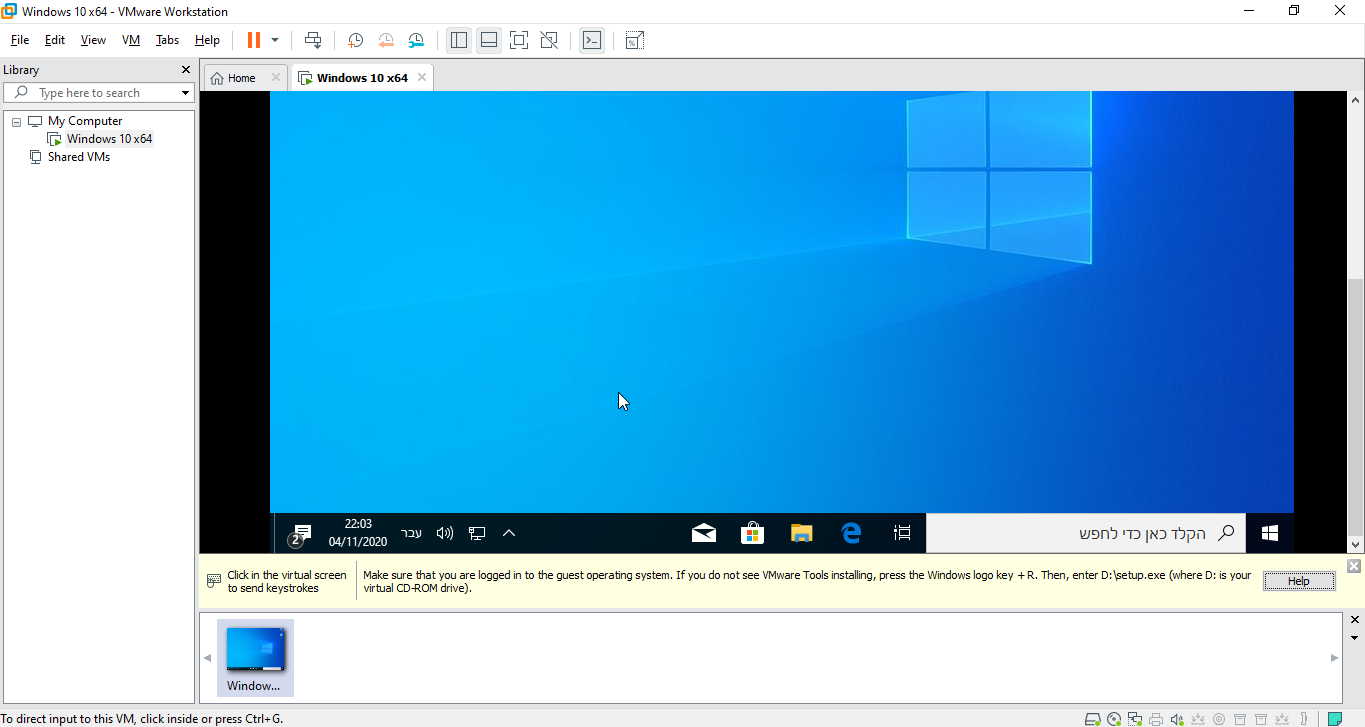The image size is (1365, 727).
Task: Click the keyboard icon in the info bar
Action: 214,581
